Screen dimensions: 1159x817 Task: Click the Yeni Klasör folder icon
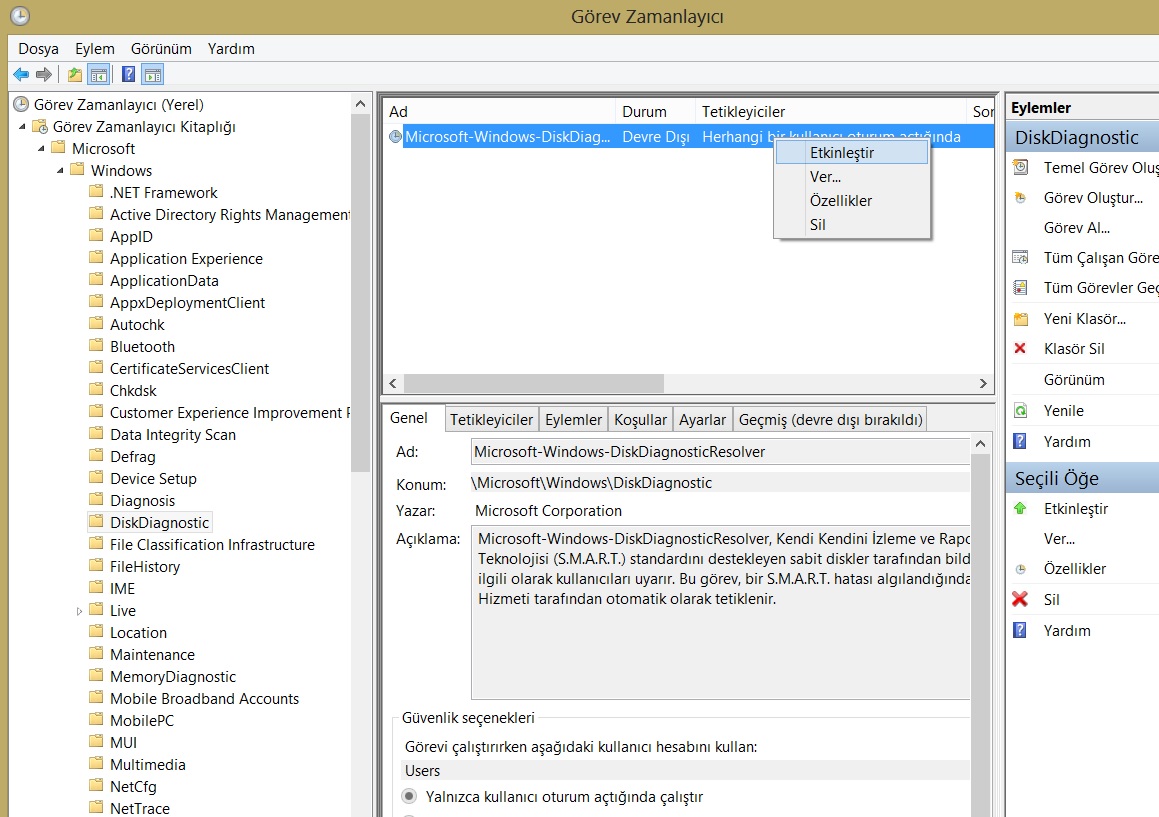[x=1020, y=319]
